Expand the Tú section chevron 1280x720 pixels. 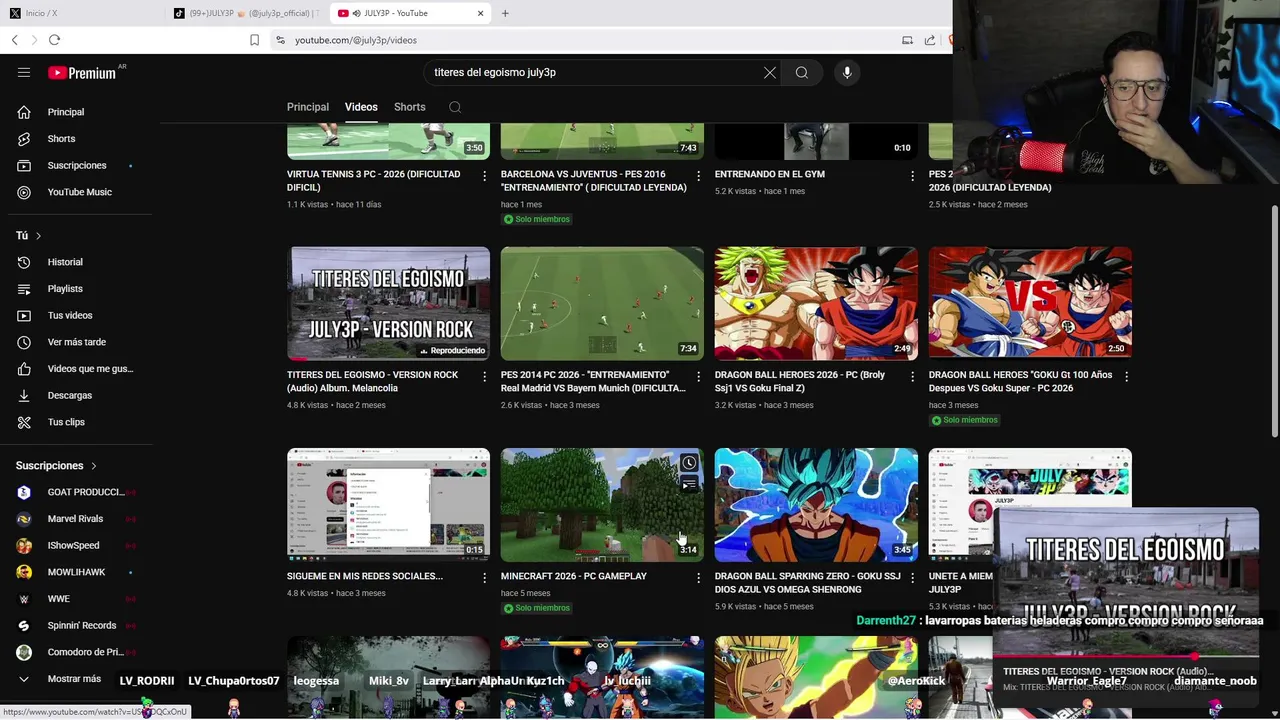click(38, 236)
